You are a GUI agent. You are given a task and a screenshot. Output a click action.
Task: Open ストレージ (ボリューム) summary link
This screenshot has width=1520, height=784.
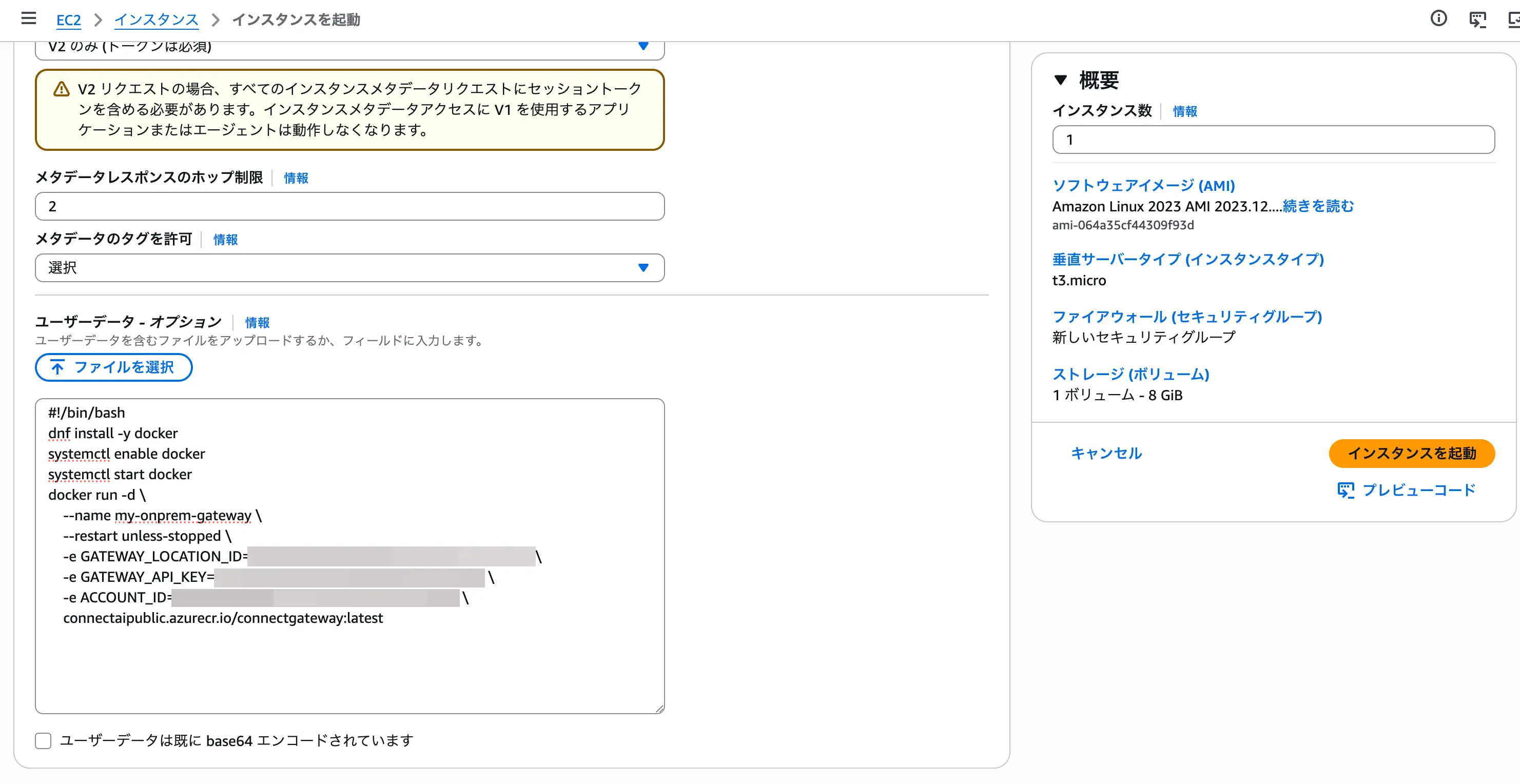click(x=1131, y=374)
